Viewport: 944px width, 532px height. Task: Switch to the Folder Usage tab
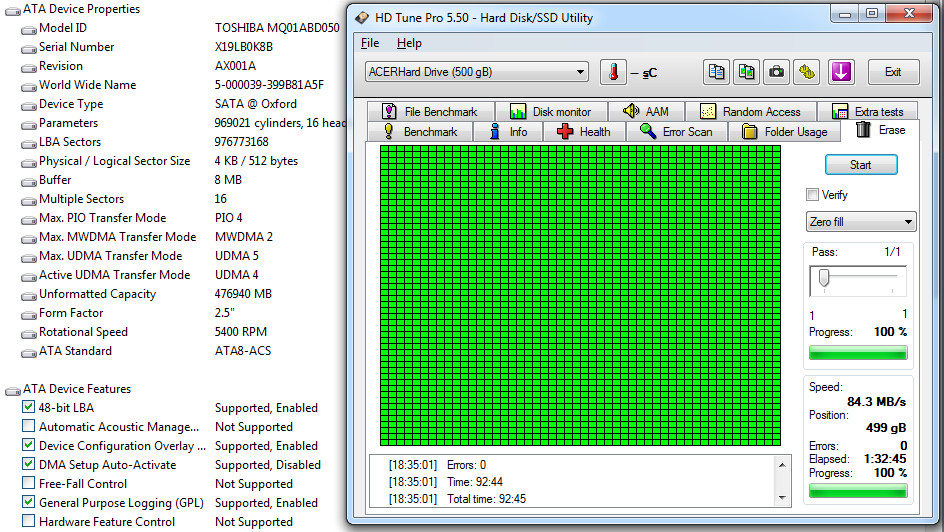[784, 131]
